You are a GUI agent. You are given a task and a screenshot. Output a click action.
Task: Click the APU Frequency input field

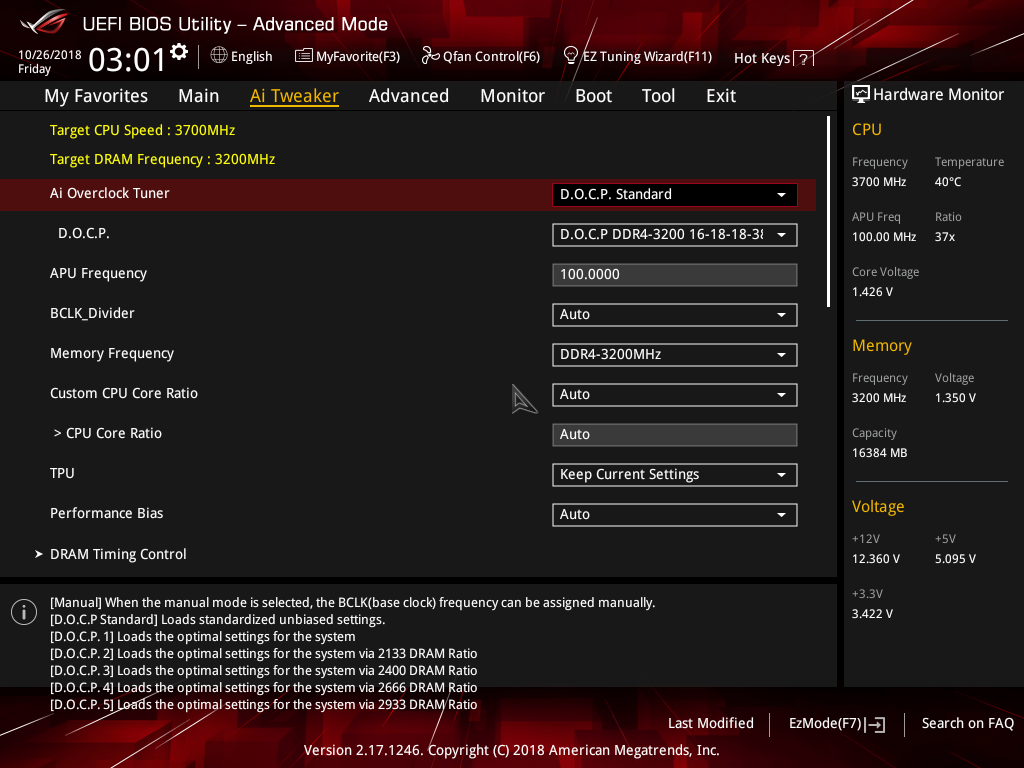675,275
